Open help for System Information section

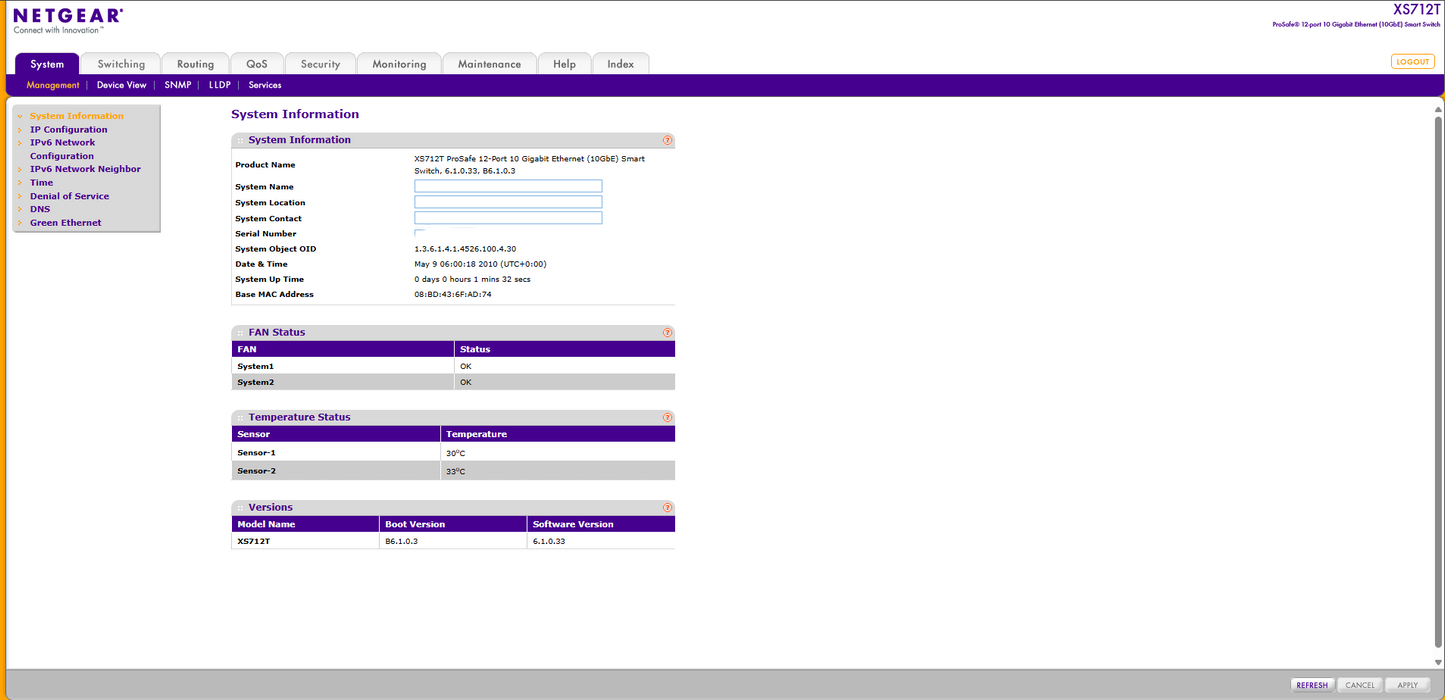coord(667,140)
